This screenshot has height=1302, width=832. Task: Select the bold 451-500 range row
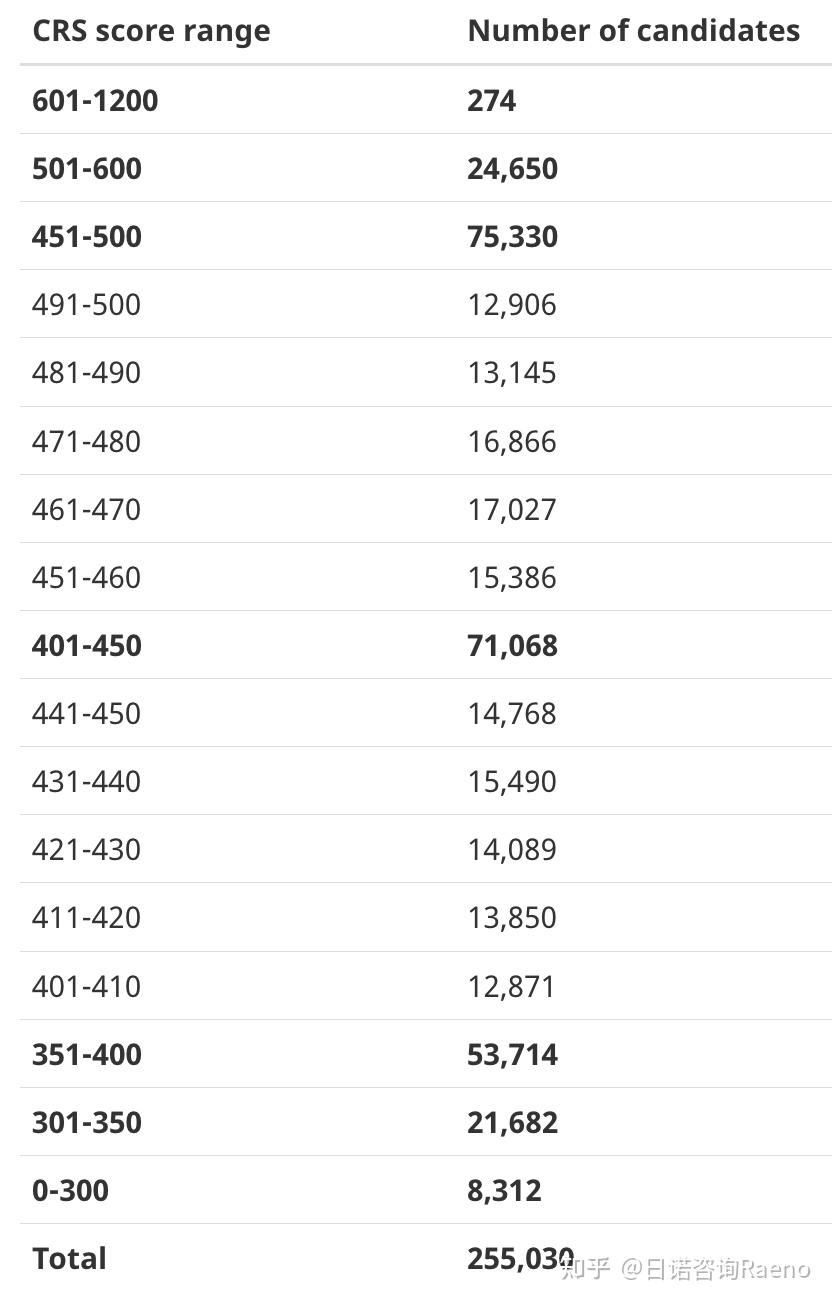pyautogui.click(x=87, y=236)
